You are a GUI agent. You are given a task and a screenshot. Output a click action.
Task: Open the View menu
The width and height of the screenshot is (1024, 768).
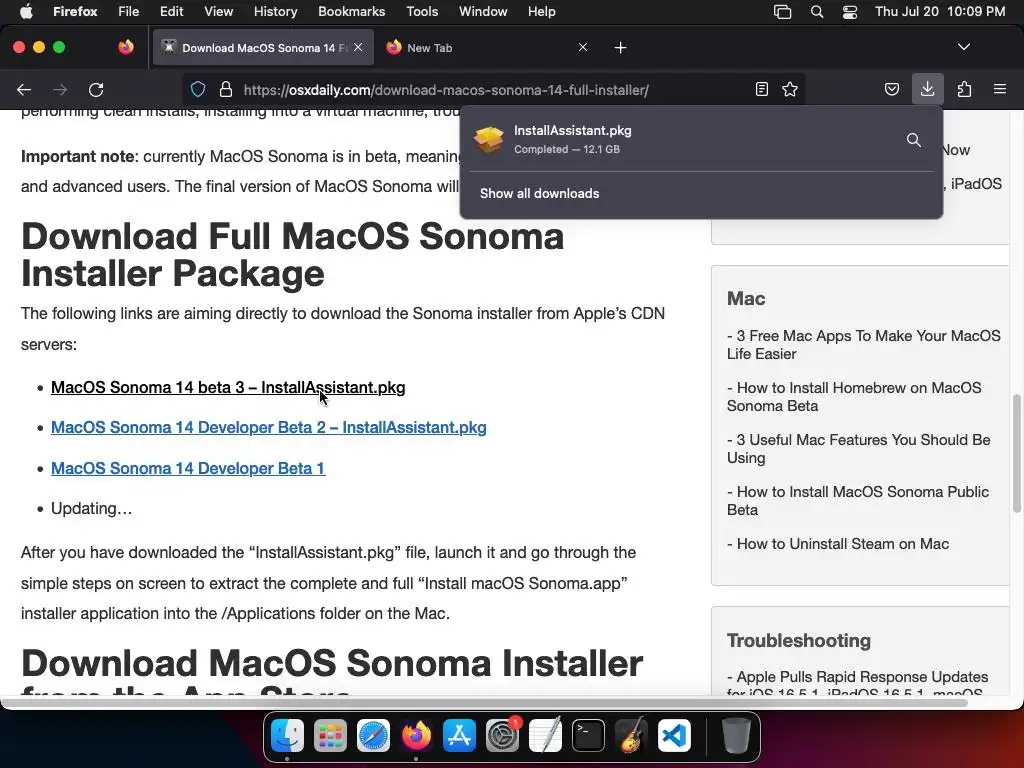(x=218, y=11)
